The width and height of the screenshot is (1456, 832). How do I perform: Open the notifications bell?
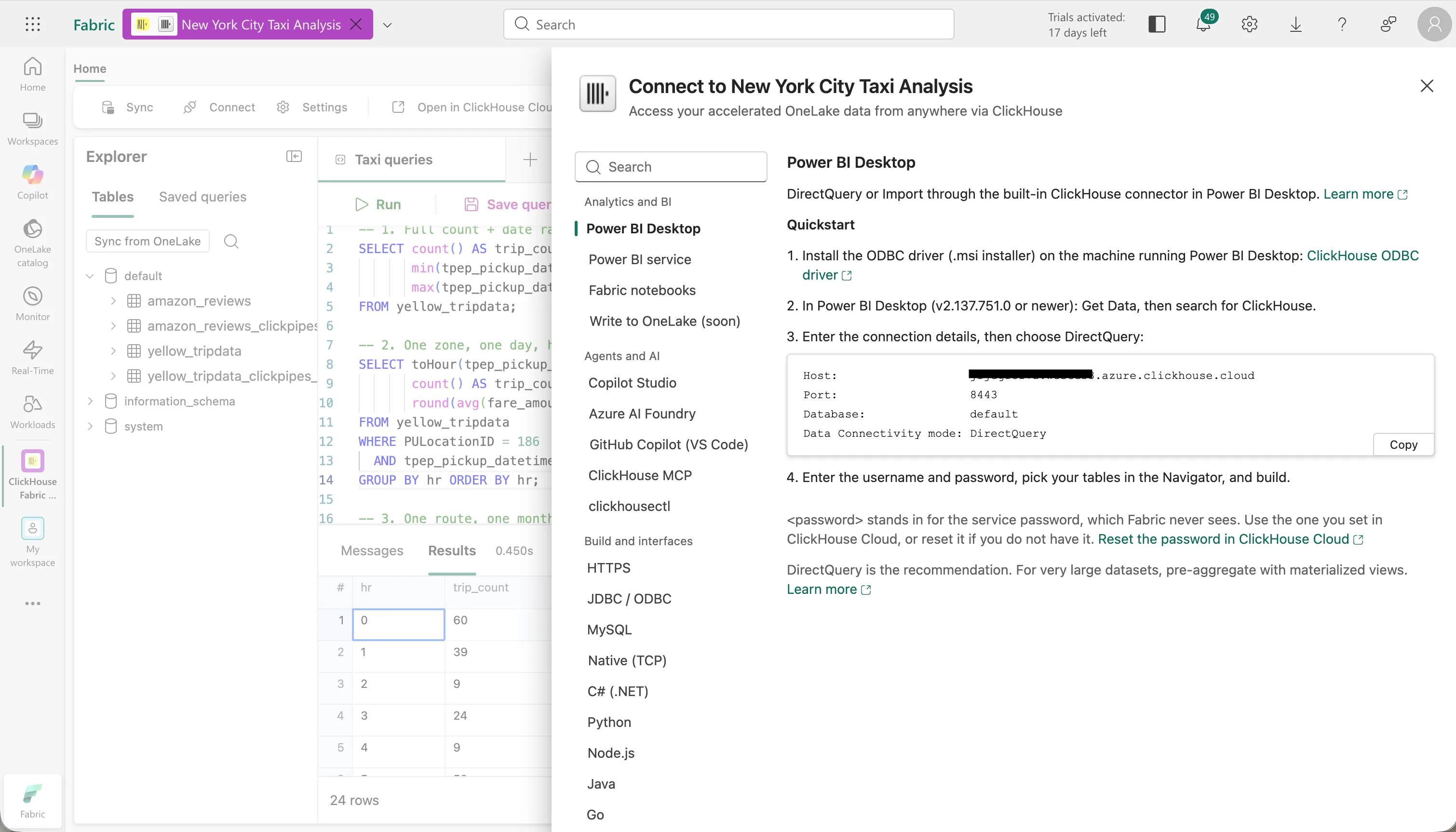tap(1203, 24)
